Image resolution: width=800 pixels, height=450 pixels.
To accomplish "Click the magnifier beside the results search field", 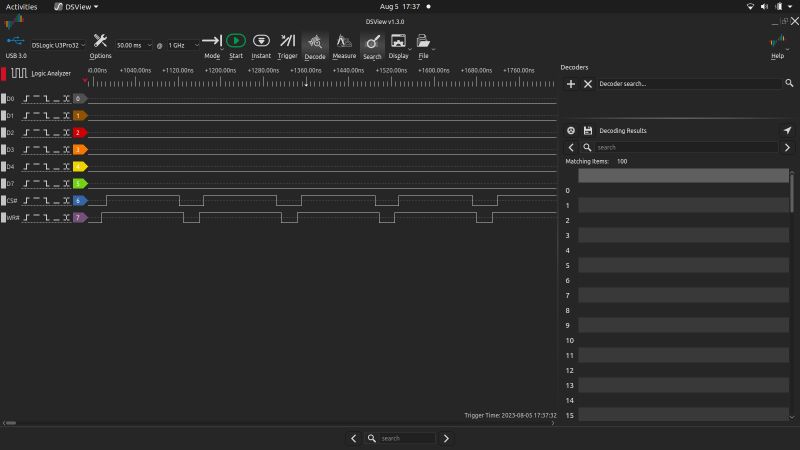I will point(587,147).
